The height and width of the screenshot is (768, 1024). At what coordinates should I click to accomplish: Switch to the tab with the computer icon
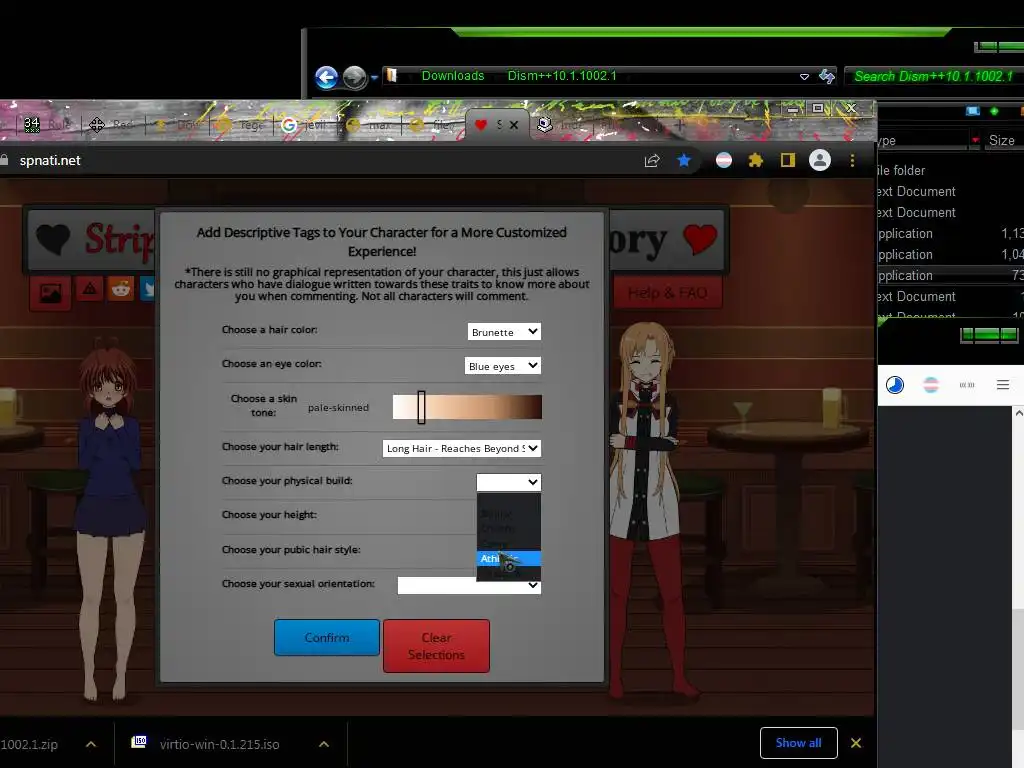coord(562,125)
